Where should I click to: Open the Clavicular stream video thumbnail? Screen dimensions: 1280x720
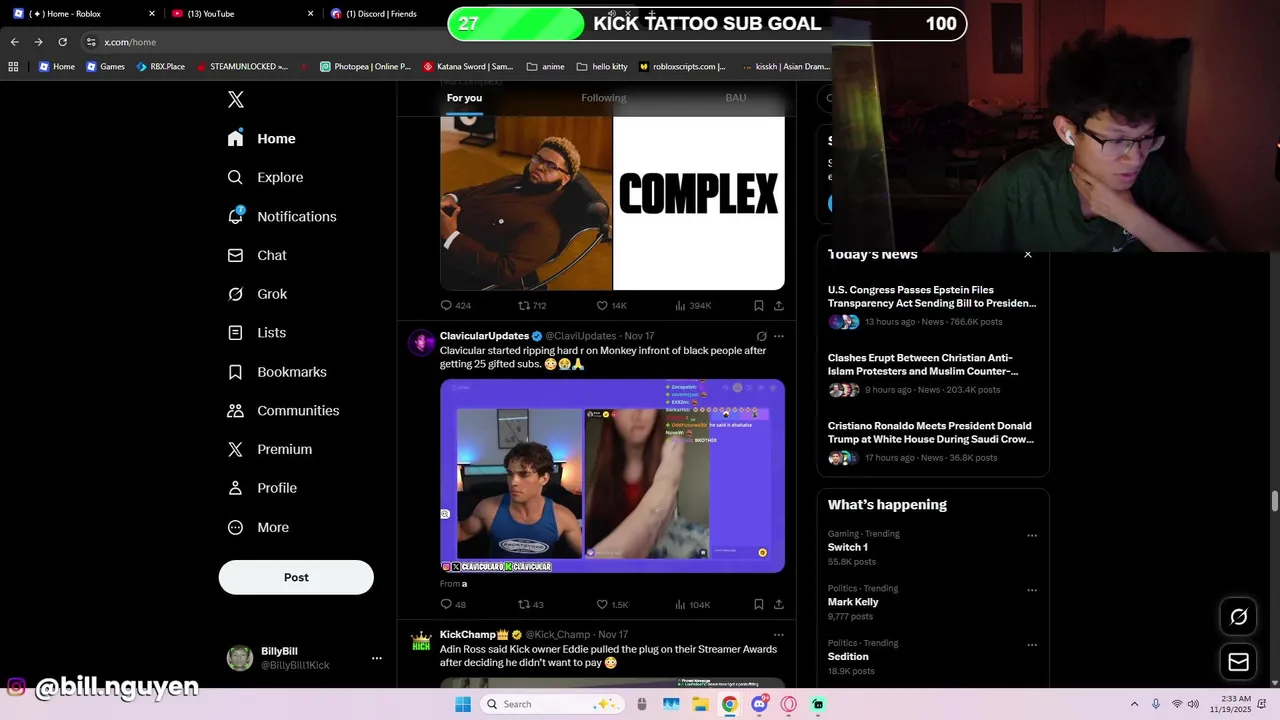[x=612, y=476]
